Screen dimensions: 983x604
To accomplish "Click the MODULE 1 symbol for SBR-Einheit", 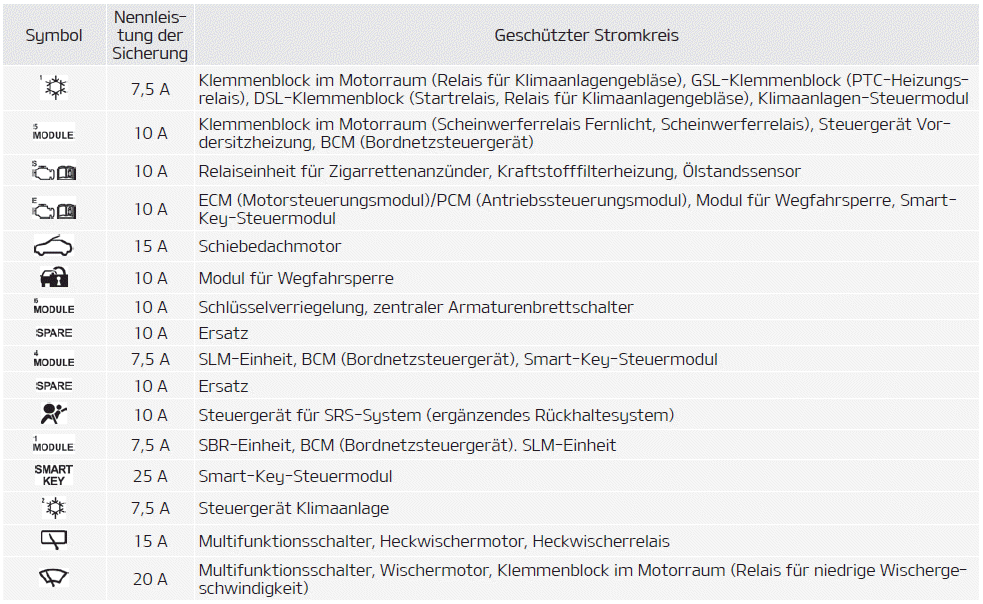I will pyautogui.click(x=53, y=445).
